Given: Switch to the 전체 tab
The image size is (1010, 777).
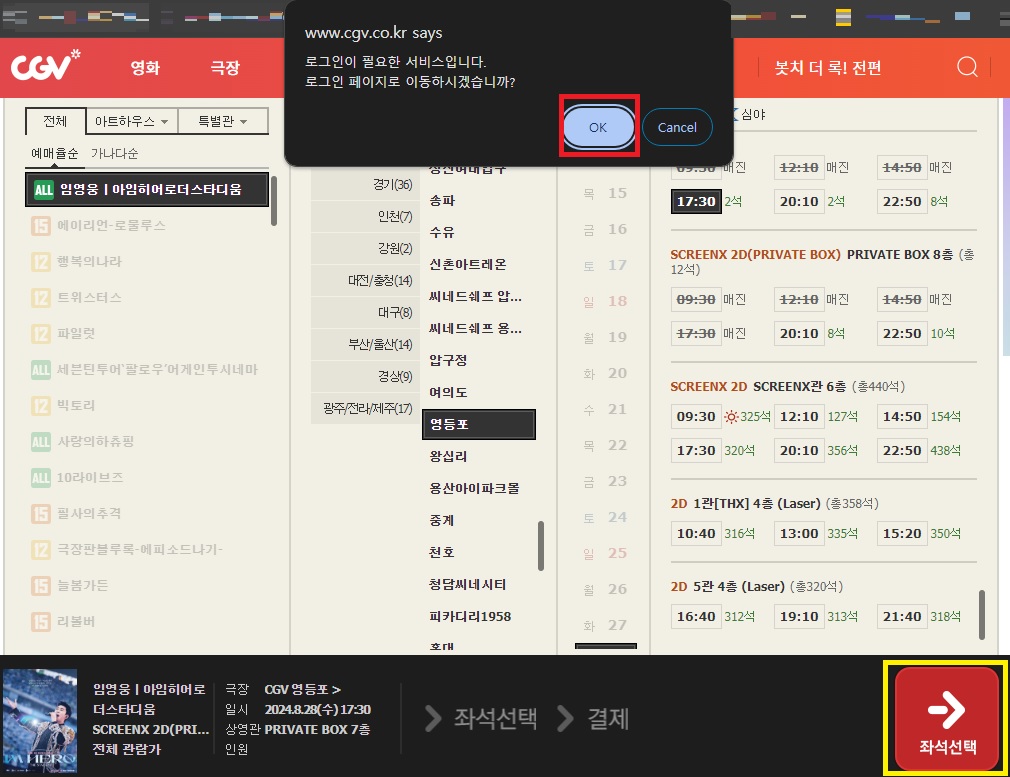Looking at the screenshot, I should [54, 121].
